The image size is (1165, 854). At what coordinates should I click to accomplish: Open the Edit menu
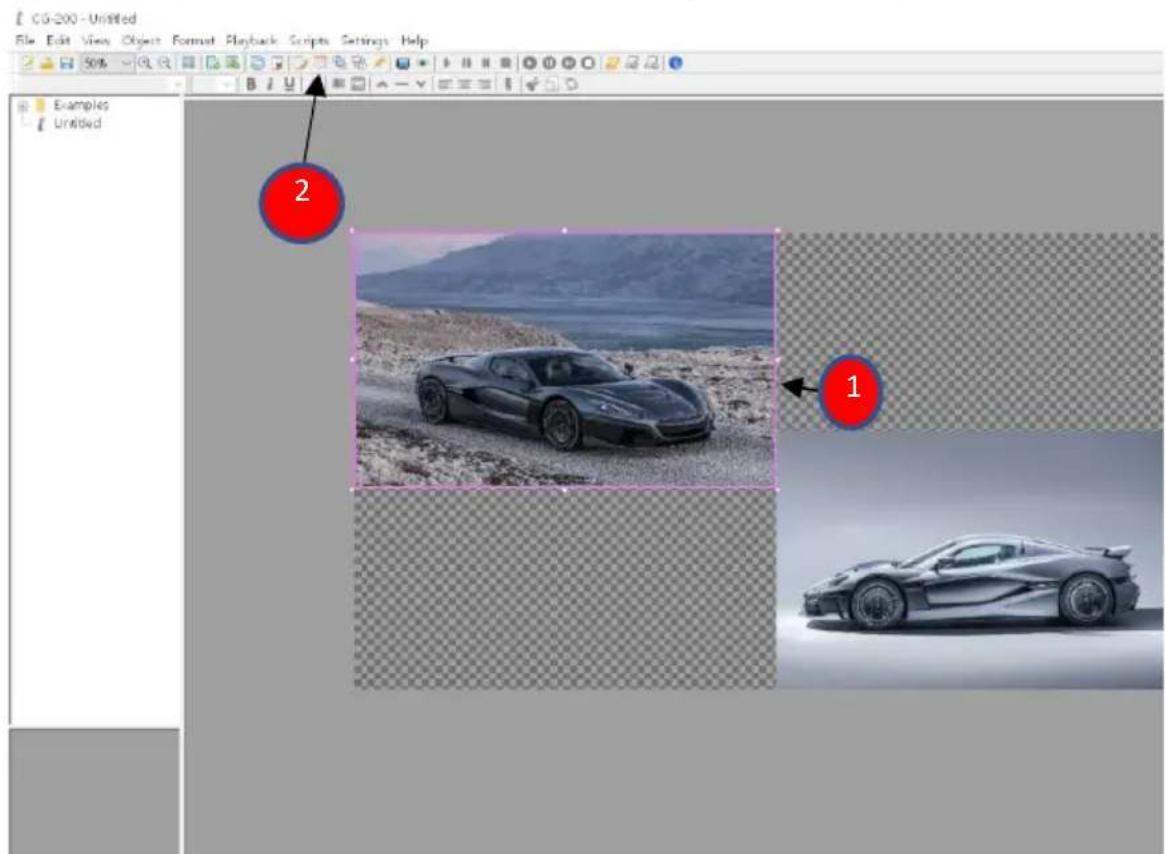point(58,40)
